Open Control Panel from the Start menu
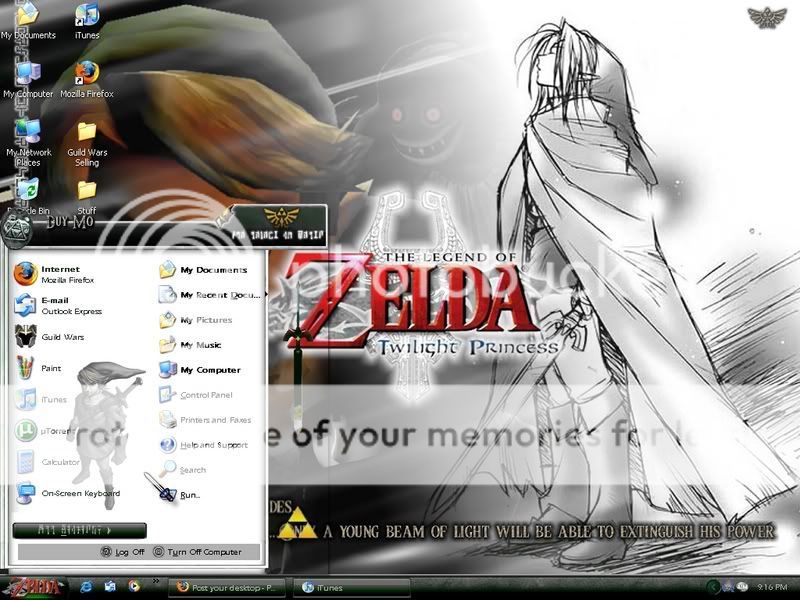 coord(205,395)
